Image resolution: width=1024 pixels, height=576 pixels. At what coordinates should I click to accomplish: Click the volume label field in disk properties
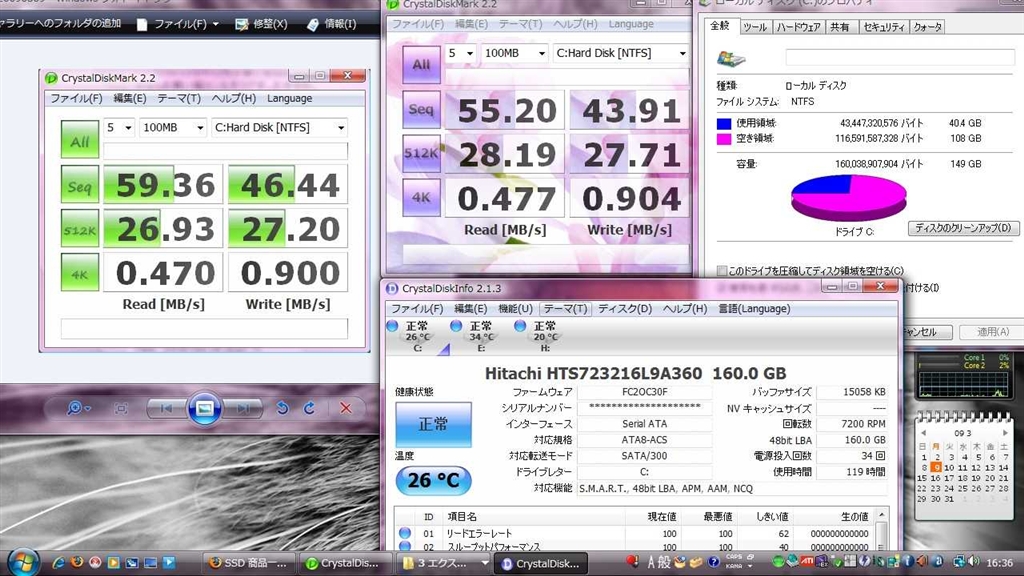900,57
